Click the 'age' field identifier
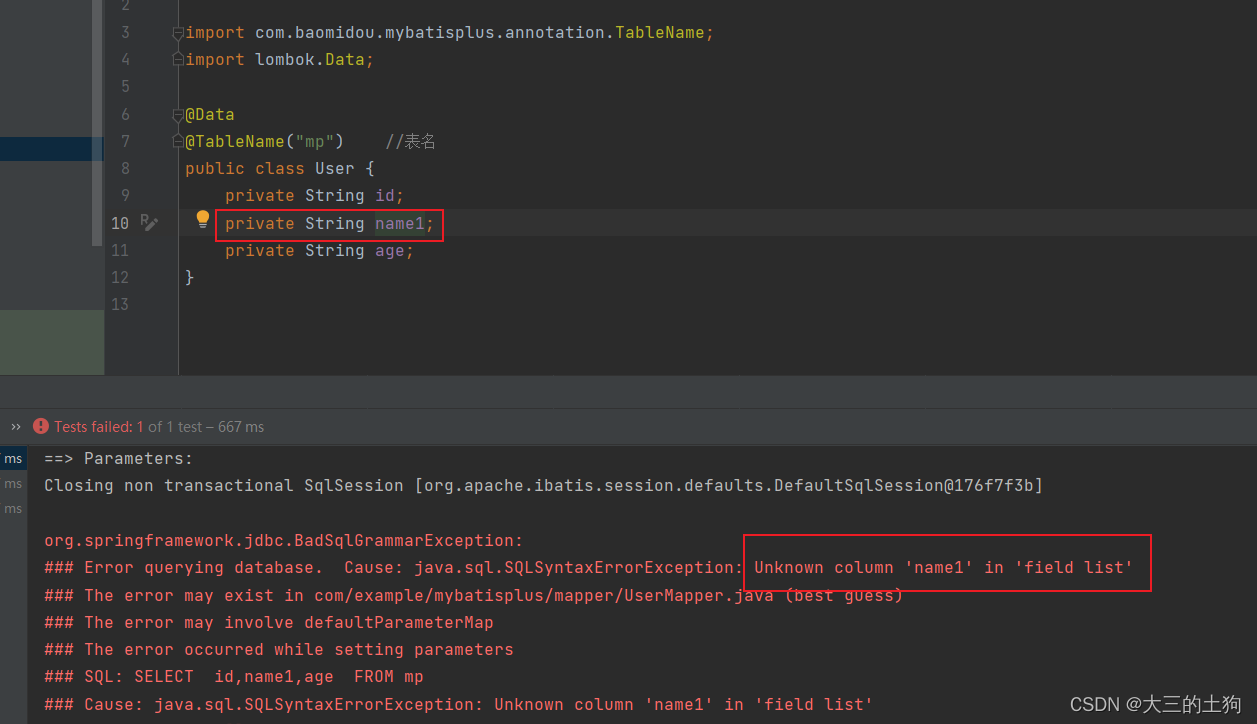This screenshot has height=724, width=1257. (x=390, y=250)
